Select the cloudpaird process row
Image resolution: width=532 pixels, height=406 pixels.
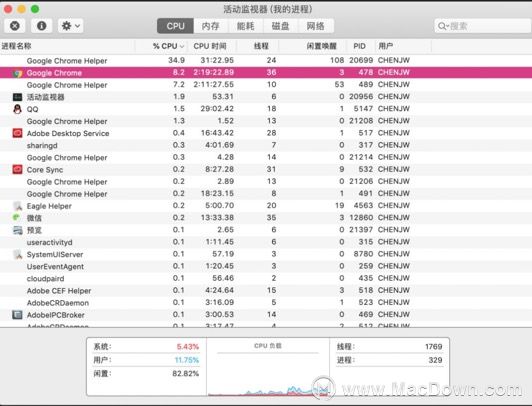pos(266,278)
